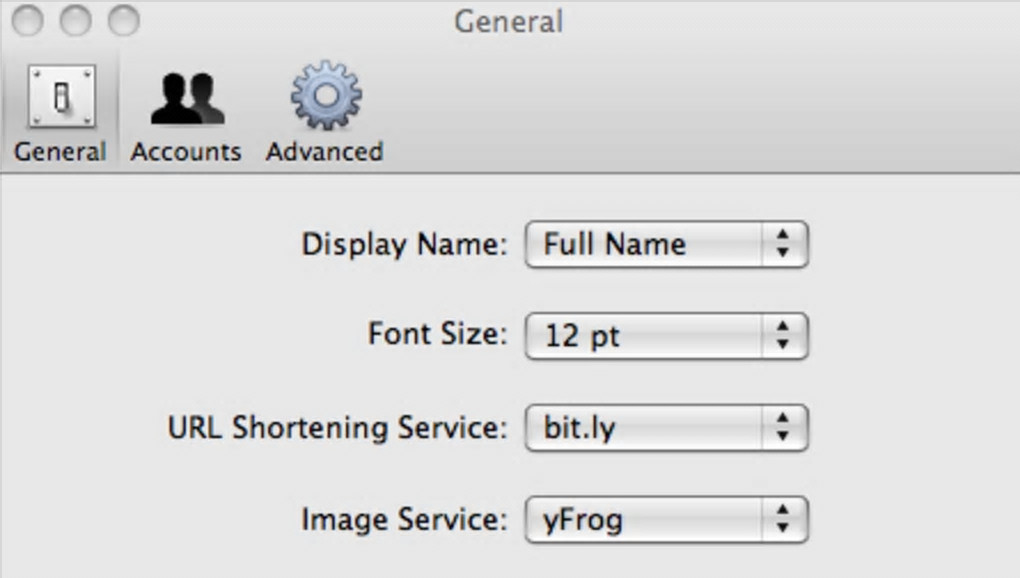Minimize the preferences window
The image size is (1020, 578).
tap(76, 20)
